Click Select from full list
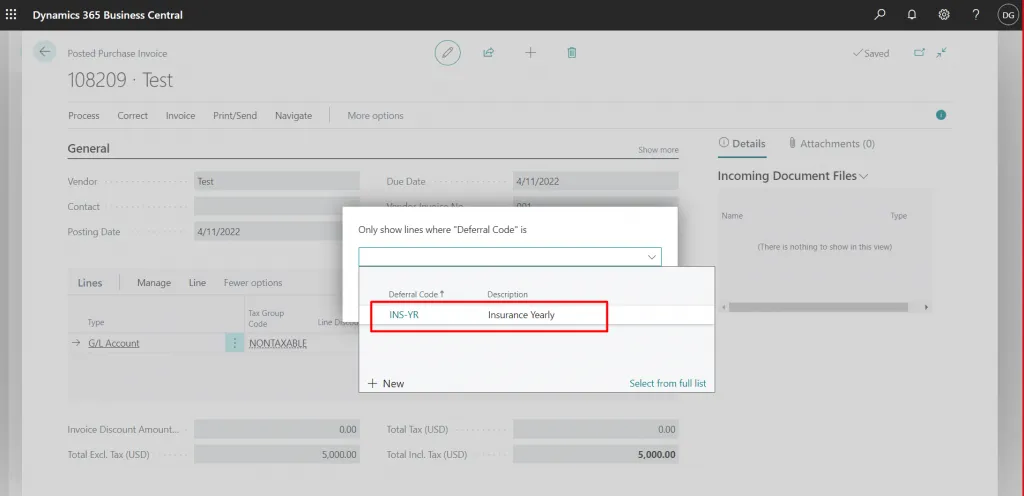This screenshot has width=1024, height=496. click(x=667, y=383)
